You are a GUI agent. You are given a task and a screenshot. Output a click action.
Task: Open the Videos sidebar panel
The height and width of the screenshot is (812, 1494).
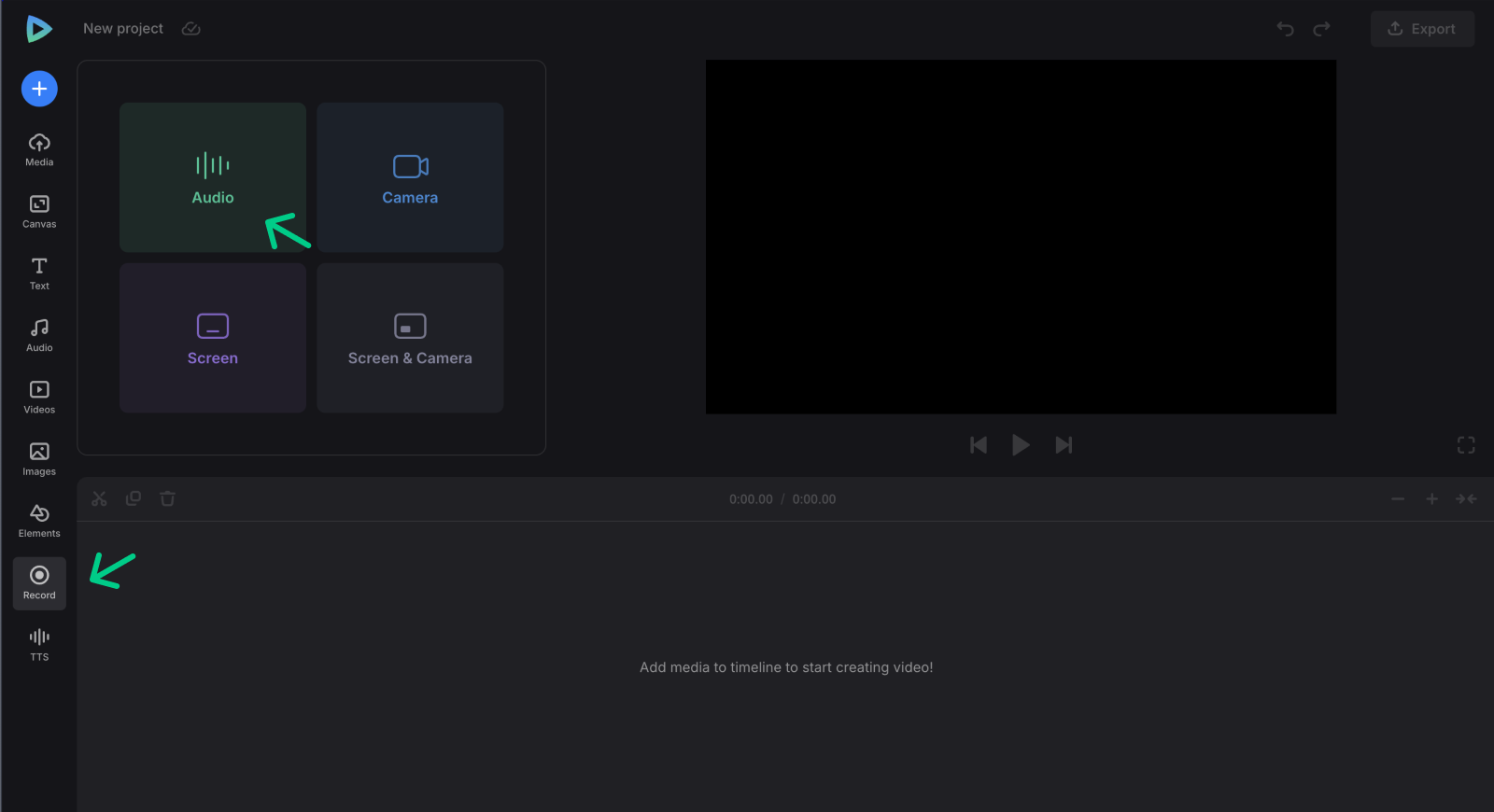pos(39,397)
